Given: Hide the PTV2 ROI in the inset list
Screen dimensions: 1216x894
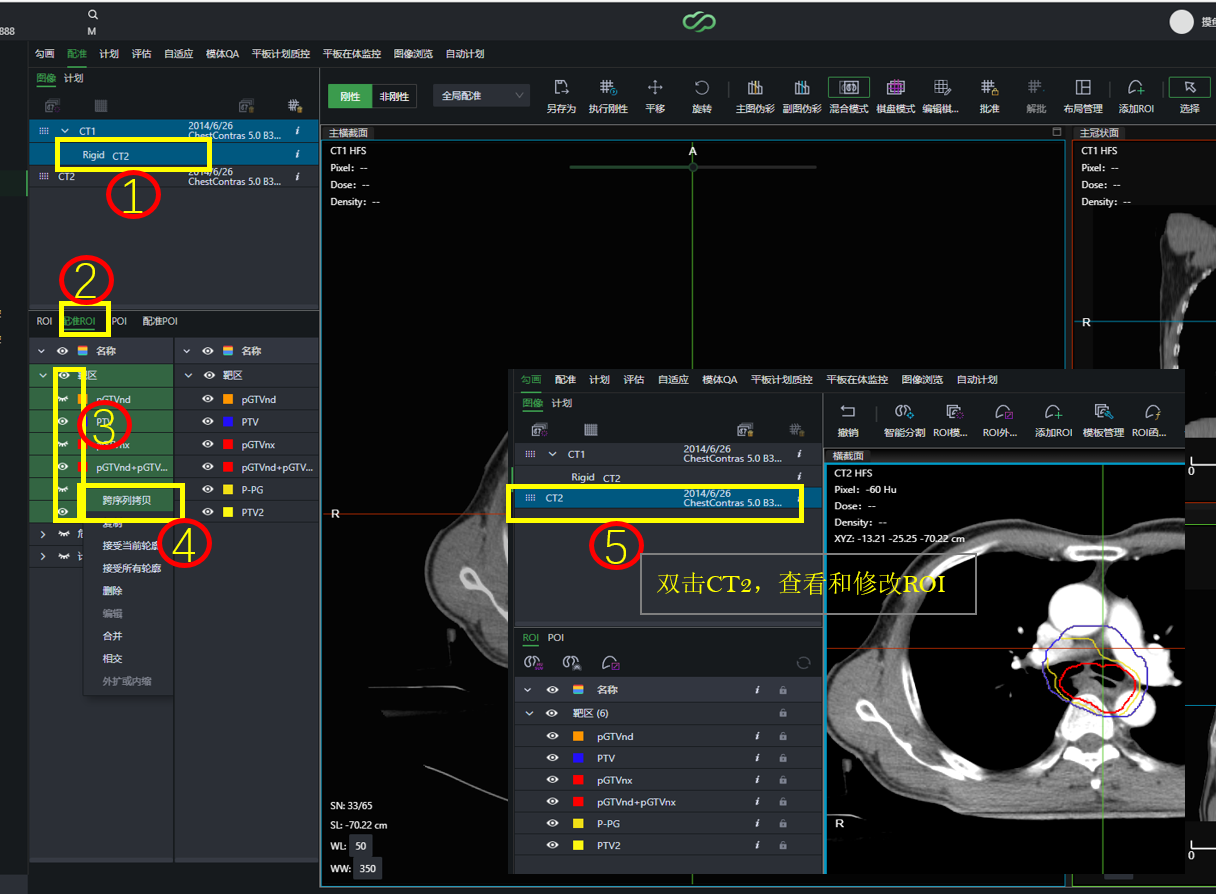Looking at the screenshot, I should [x=551, y=846].
